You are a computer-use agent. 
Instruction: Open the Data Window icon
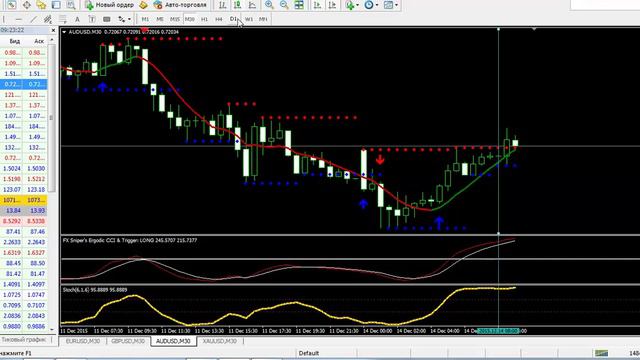(x=27, y=5)
